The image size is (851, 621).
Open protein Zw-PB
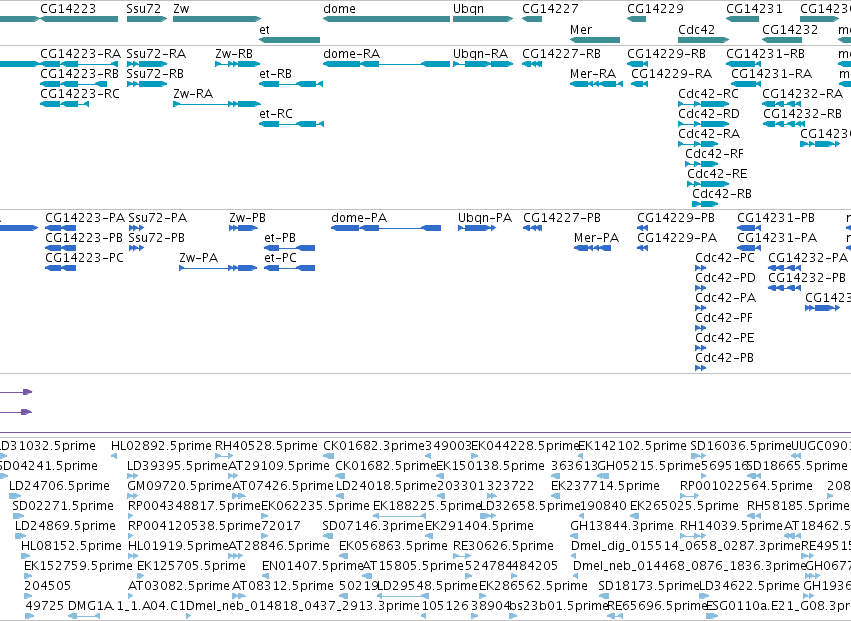coord(247,218)
